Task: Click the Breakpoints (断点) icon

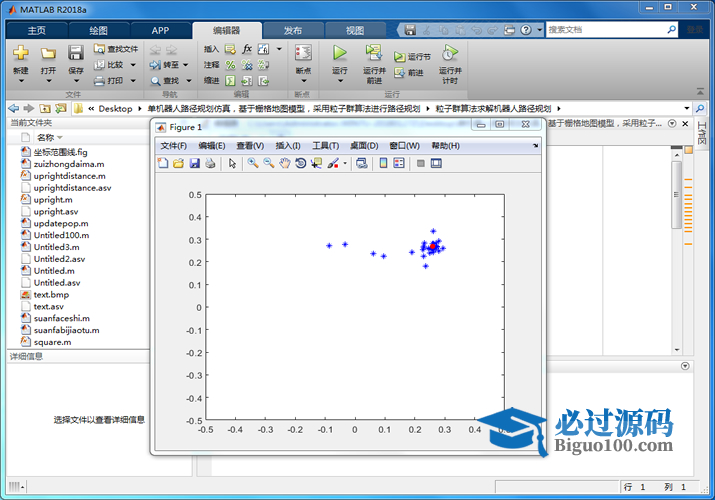Action: (x=303, y=53)
